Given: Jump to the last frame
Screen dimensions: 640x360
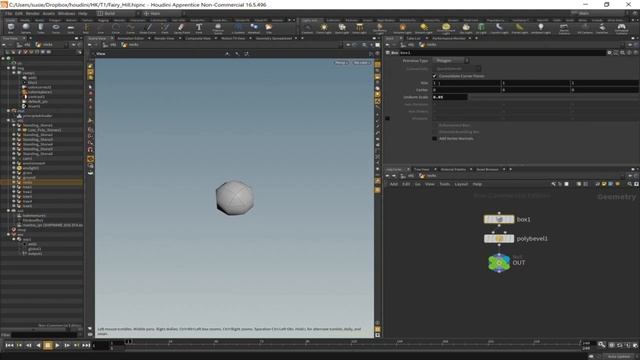Looking at the screenshot, I should pos(86,345).
